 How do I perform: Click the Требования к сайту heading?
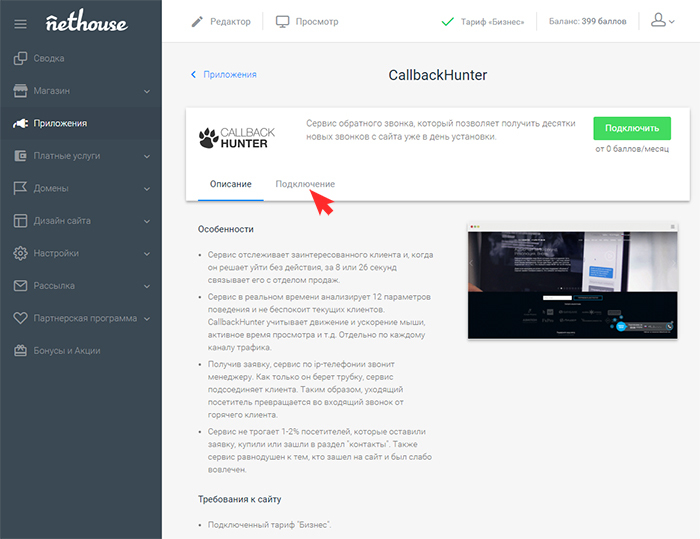[240, 499]
